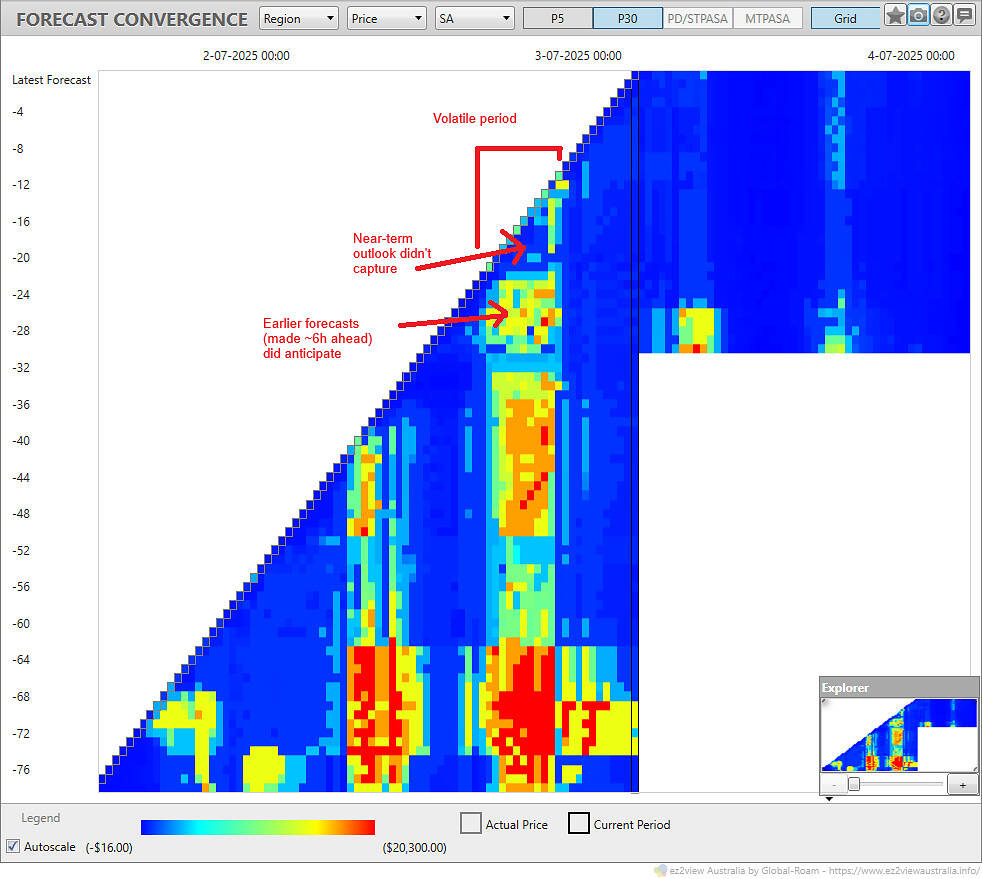Switch to the PD/STPASA tab
The image size is (982, 879).
click(x=697, y=18)
